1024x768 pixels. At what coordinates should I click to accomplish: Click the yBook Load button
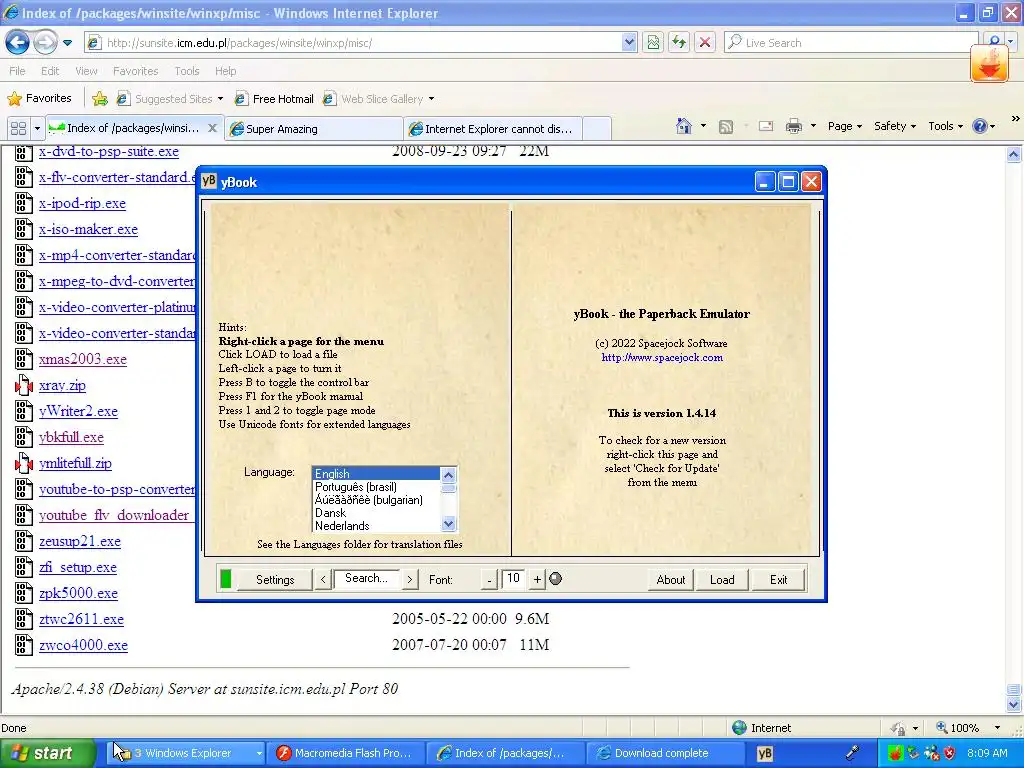pyautogui.click(x=722, y=579)
